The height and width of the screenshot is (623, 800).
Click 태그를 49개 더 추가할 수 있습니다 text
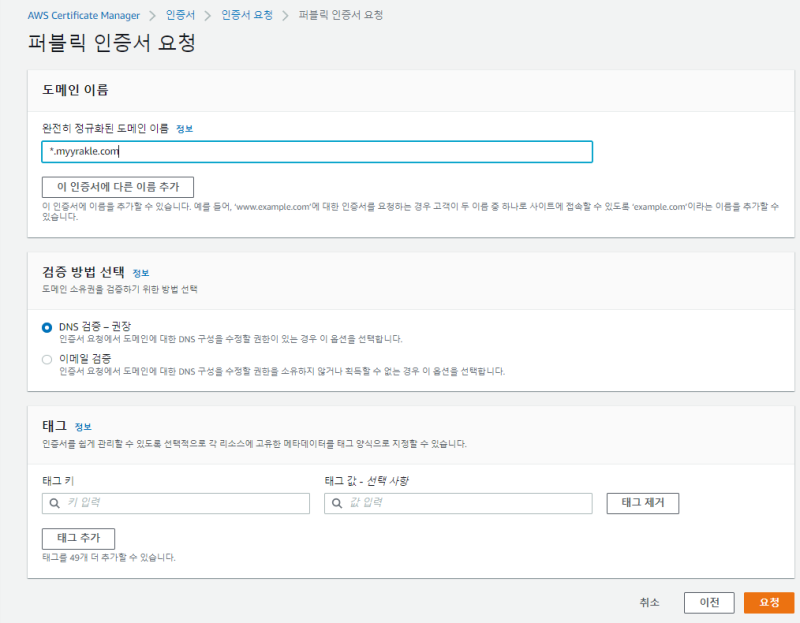click(109, 557)
